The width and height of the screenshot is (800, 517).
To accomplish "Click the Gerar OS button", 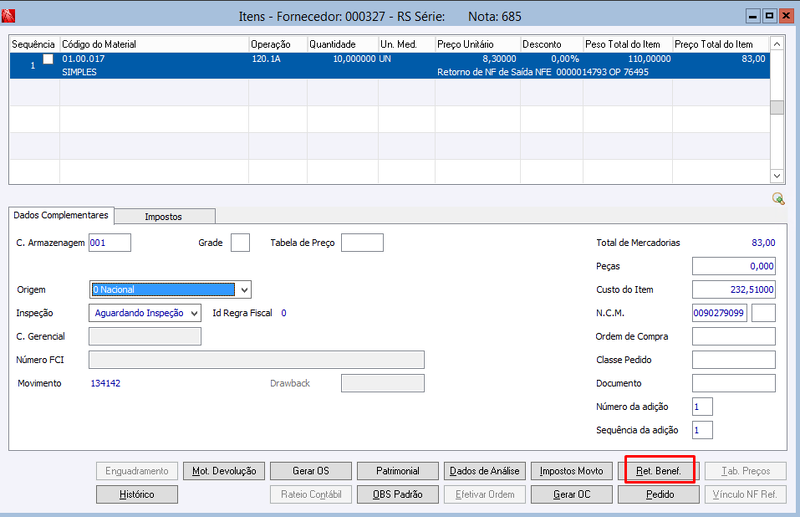I will point(311,471).
